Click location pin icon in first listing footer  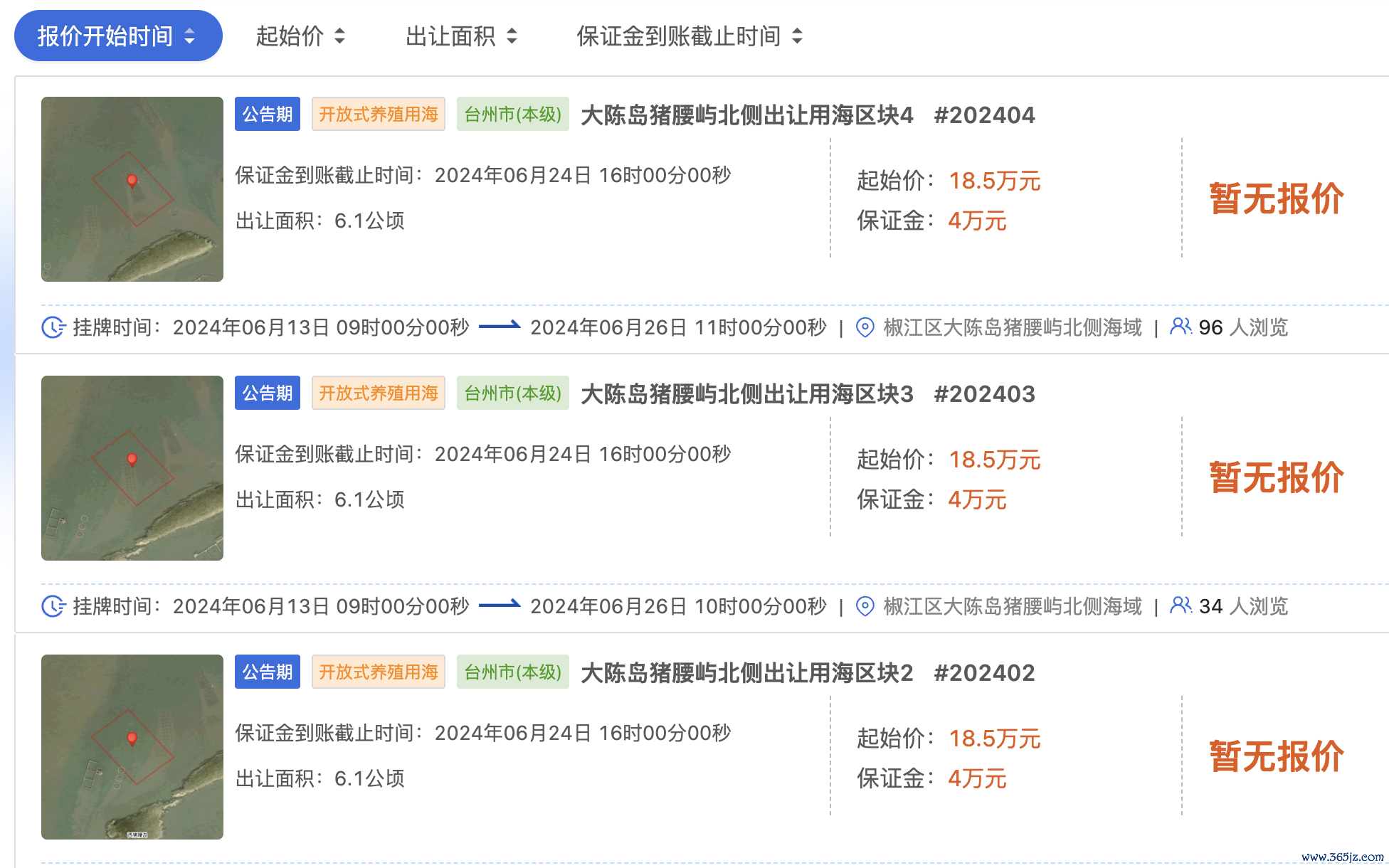click(x=865, y=327)
